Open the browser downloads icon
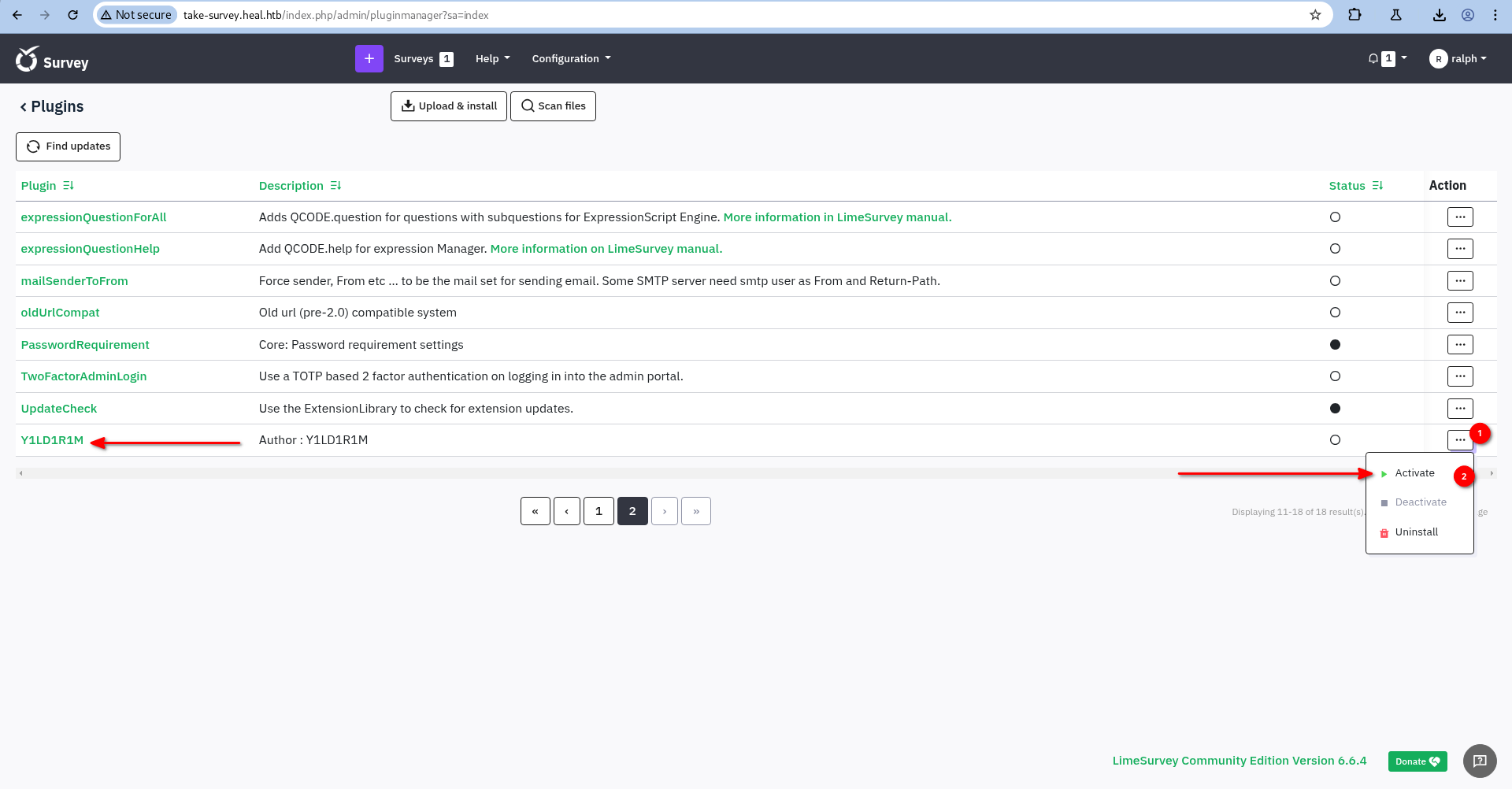The image size is (1512, 789). click(x=1439, y=15)
